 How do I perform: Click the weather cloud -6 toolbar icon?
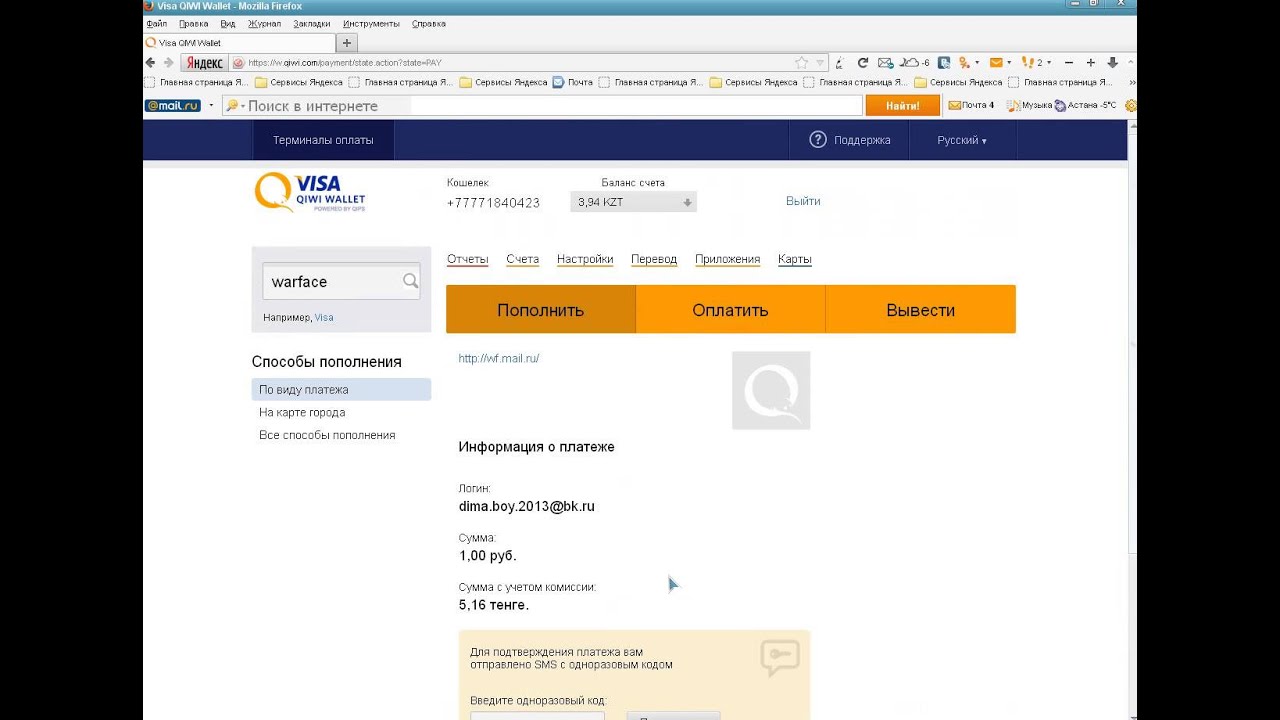coord(914,62)
